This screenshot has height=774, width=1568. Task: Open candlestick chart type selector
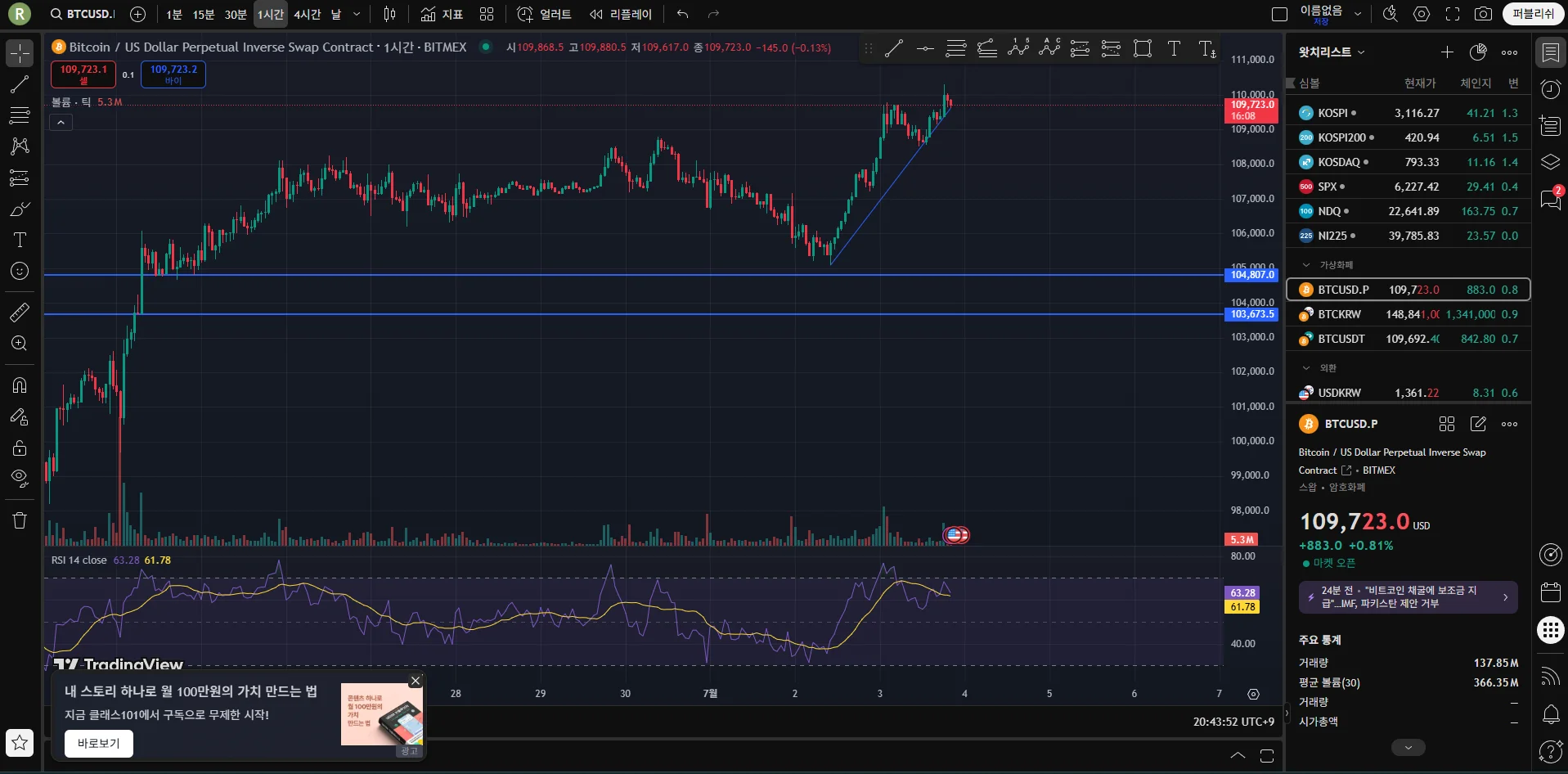pos(390,14)
